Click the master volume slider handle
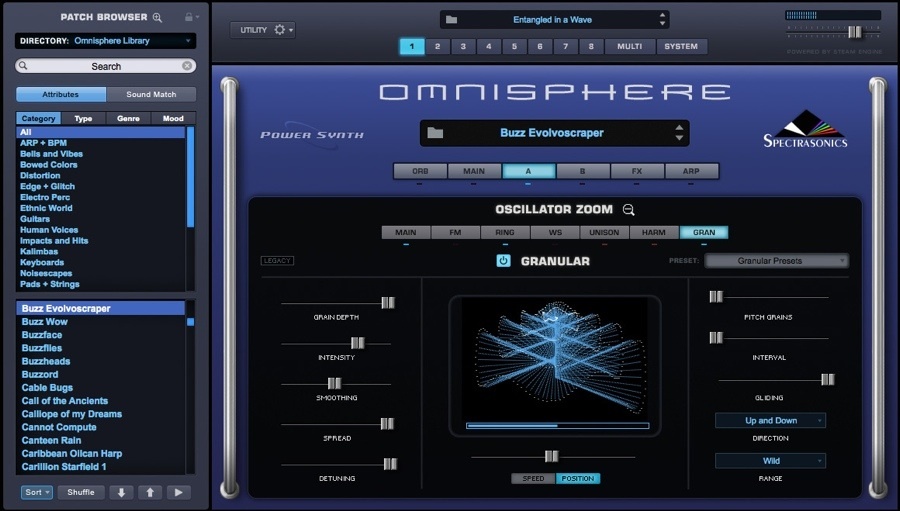 [x=855, y=32]
